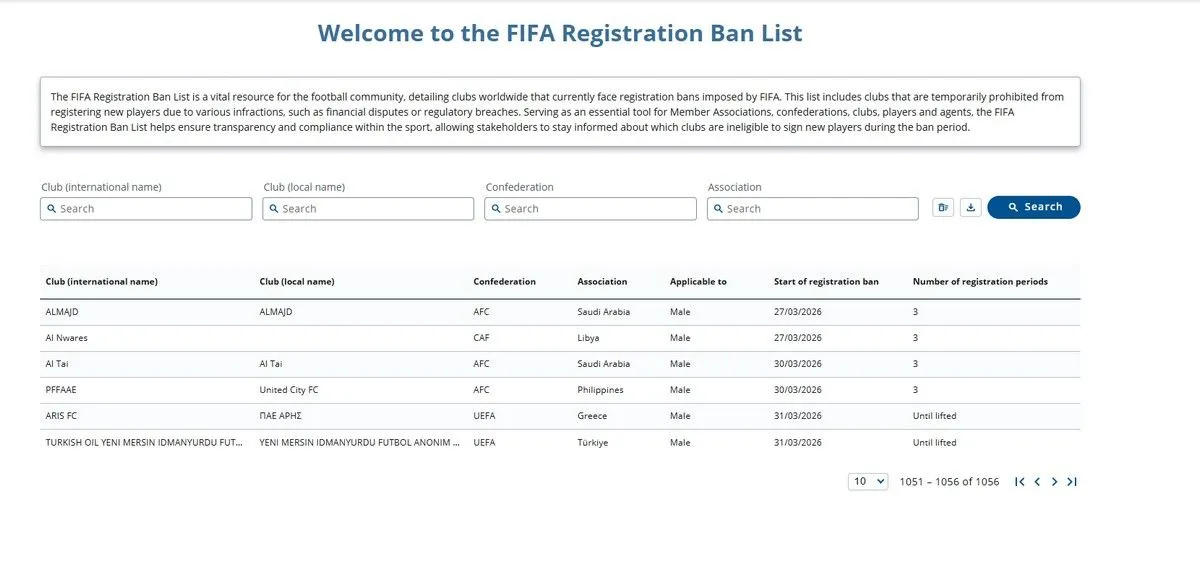1200x575 pixels.
Task: Sort by Club (international name) column header
Action: (x=102, y=282)
